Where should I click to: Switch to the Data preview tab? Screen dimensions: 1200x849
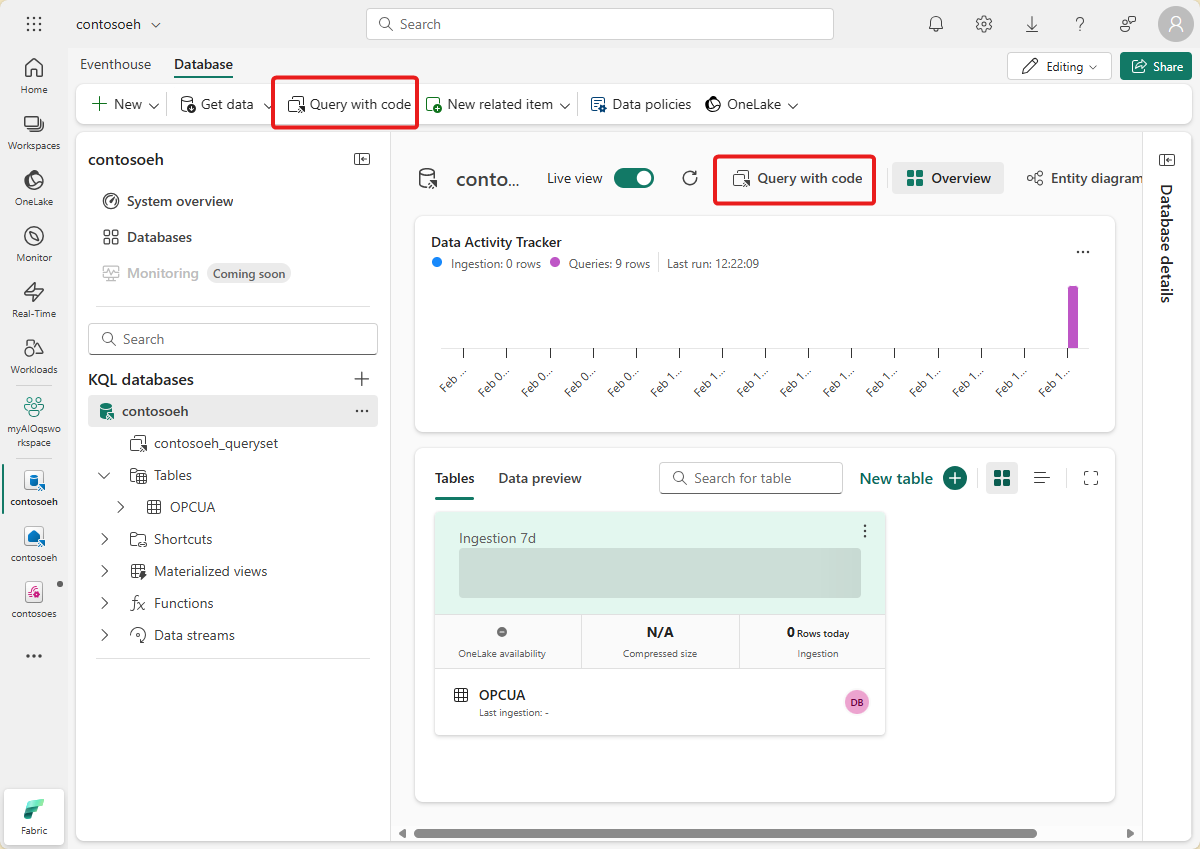pyautogui.click(x=539, y=478)
